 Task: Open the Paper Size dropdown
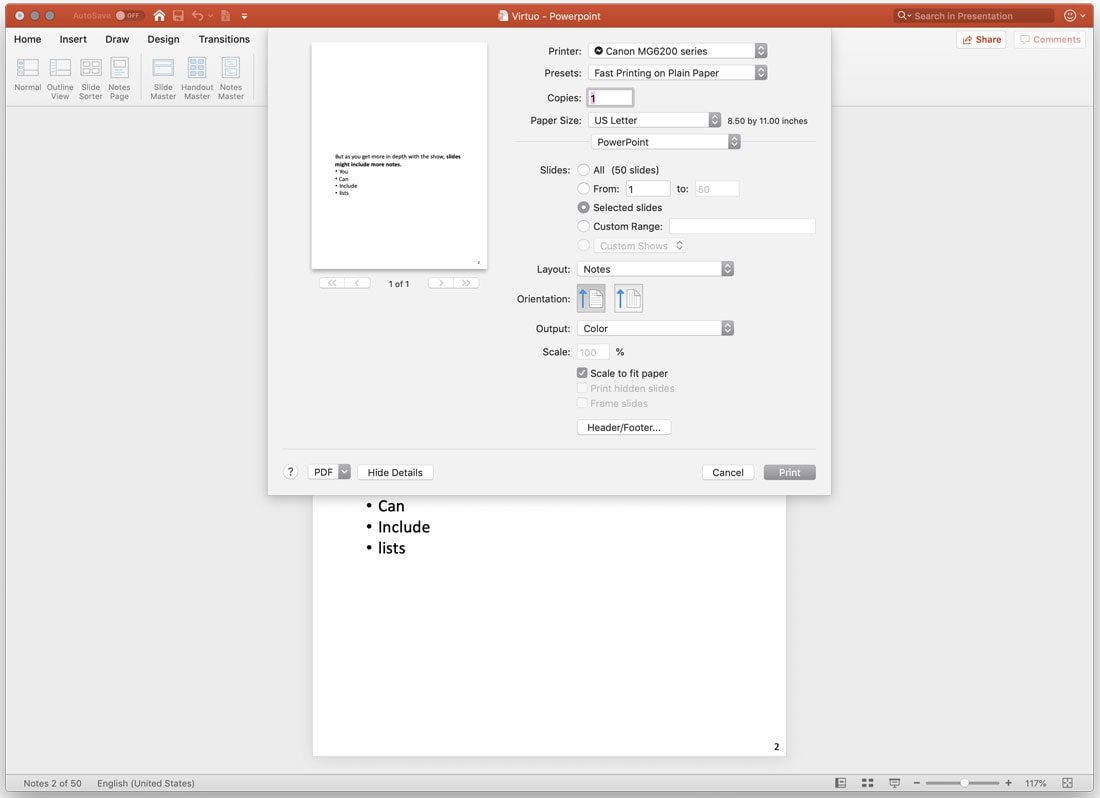point(655,120)
